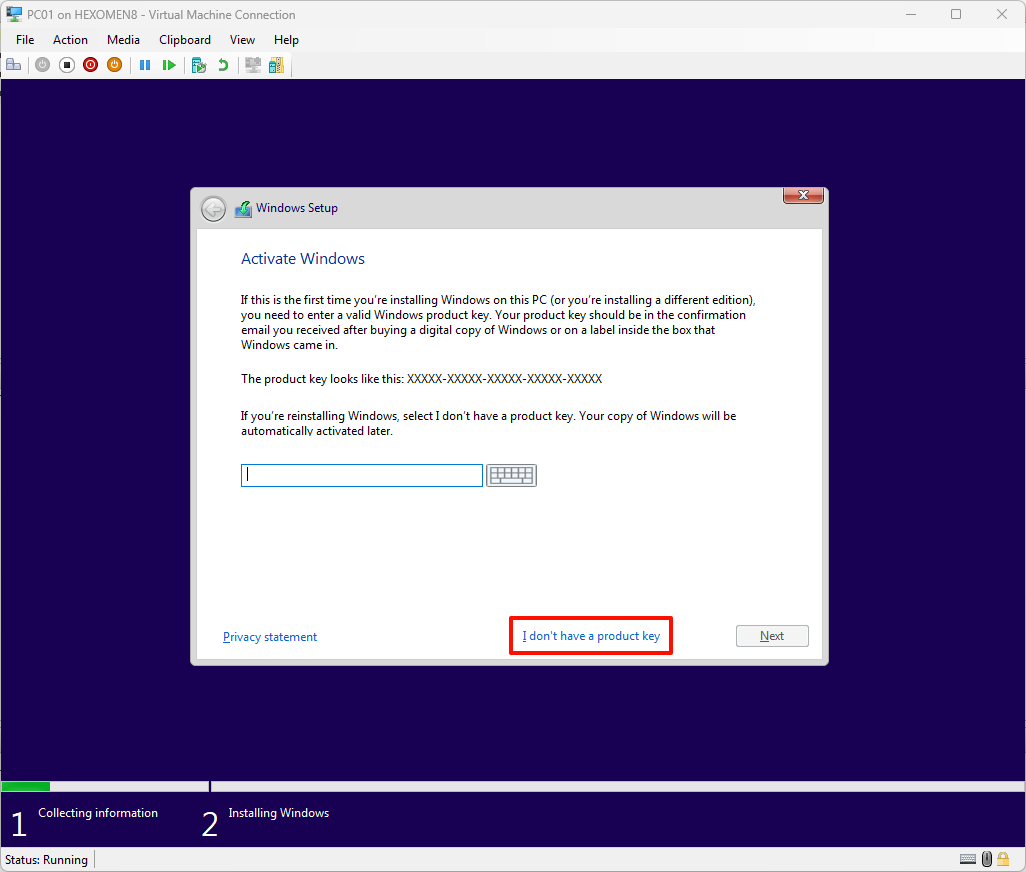Image resolution: width=1026 pixels, height=872 pixels.
Task: Open the Media menu
Action: pyautogui.click(x=123, y=40)
